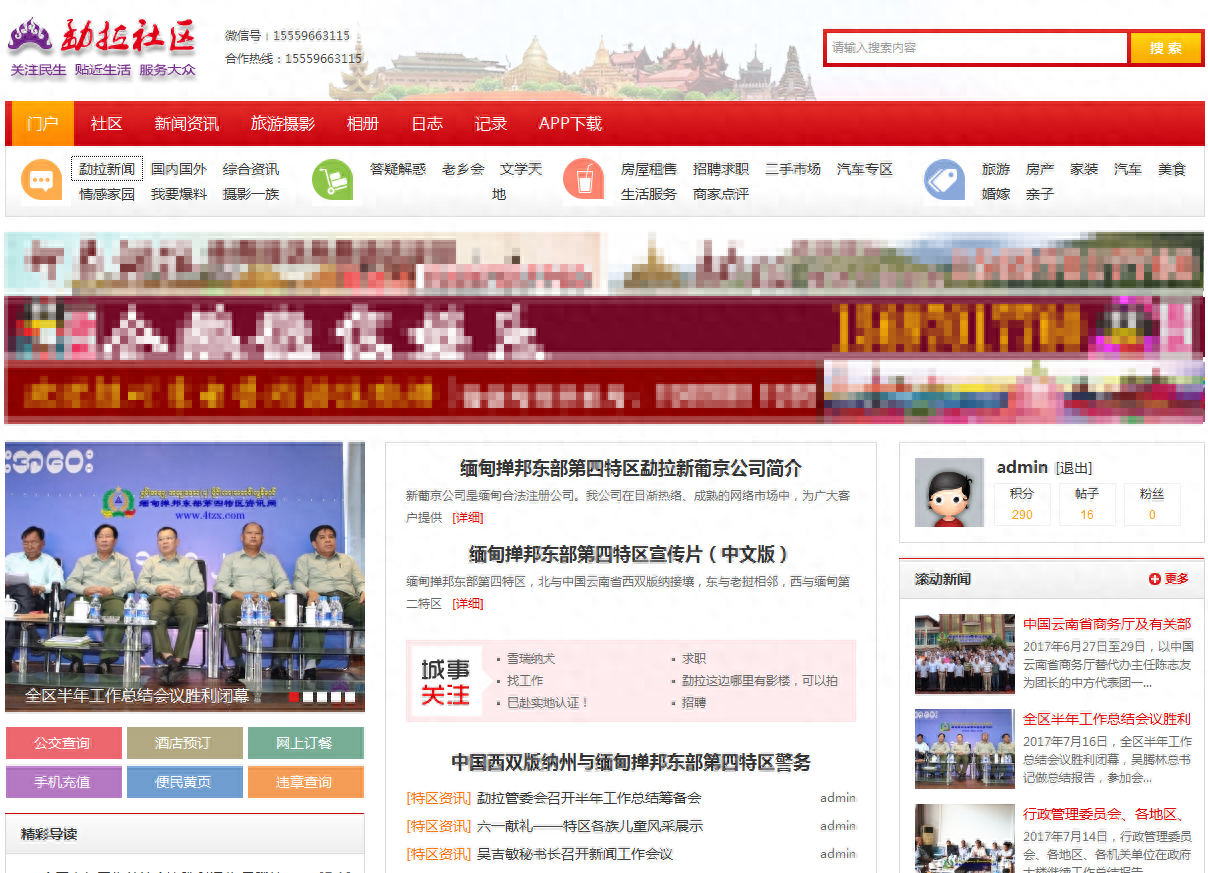This screenshot has height=873, width=1208.
Task: Click the 城事关注 badge graphic
Action: point(445,682)
